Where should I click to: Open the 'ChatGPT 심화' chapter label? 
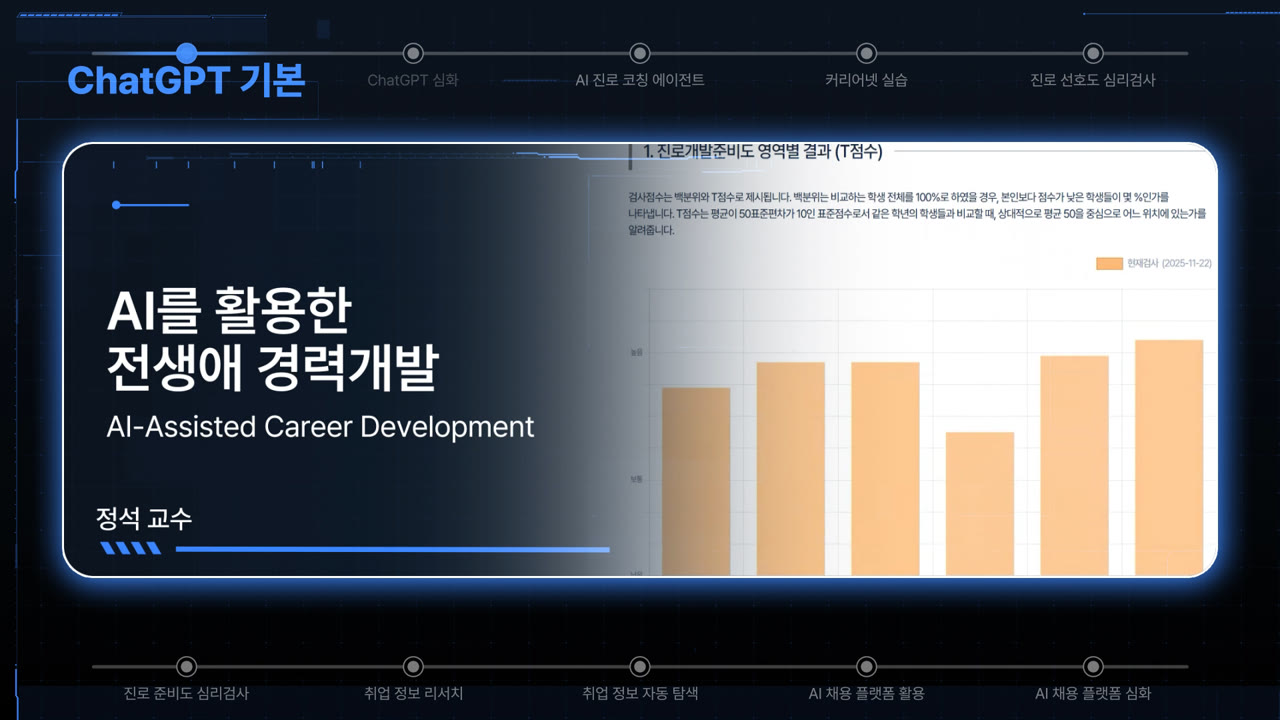pos(413,80)
